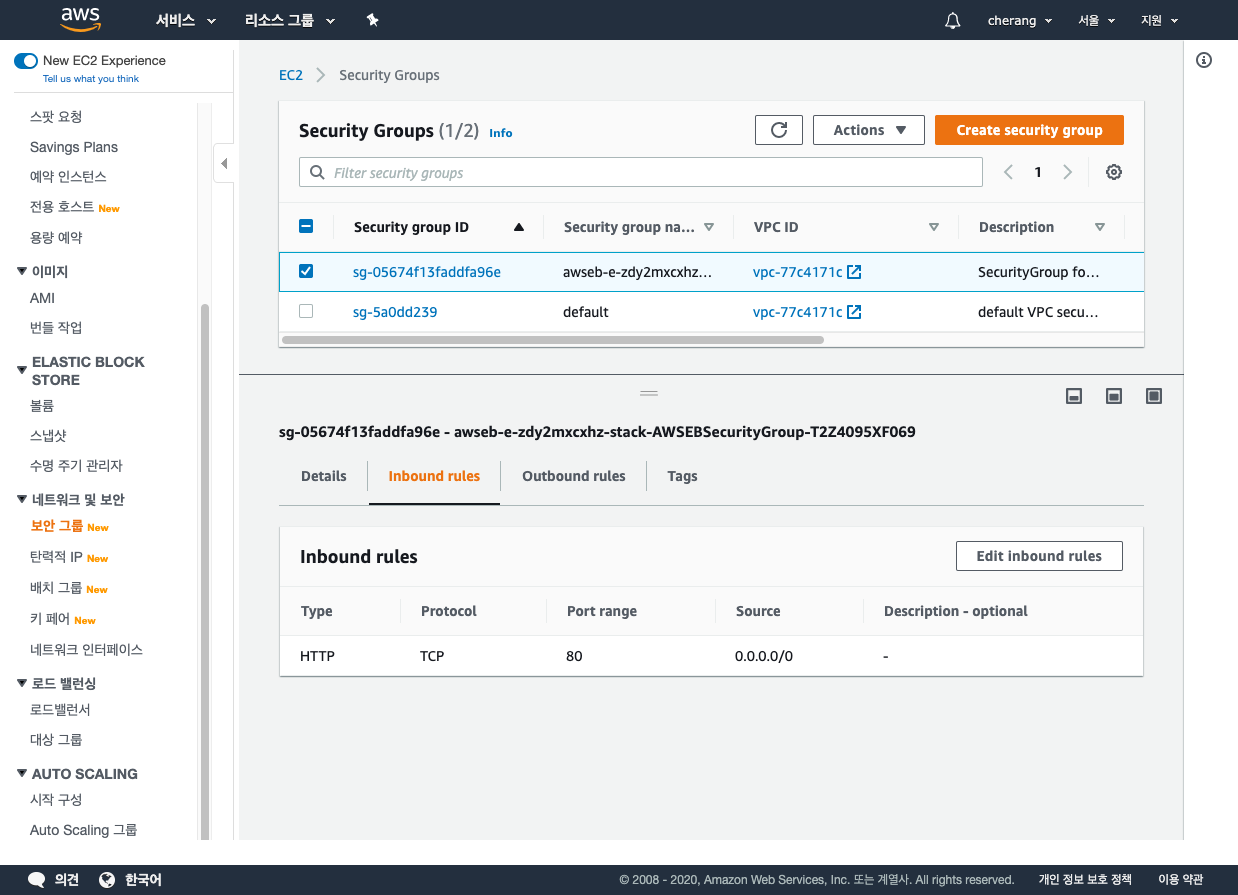Click the language globe icon
This screenshot has height=895, width=1238.
click(108, 880)
